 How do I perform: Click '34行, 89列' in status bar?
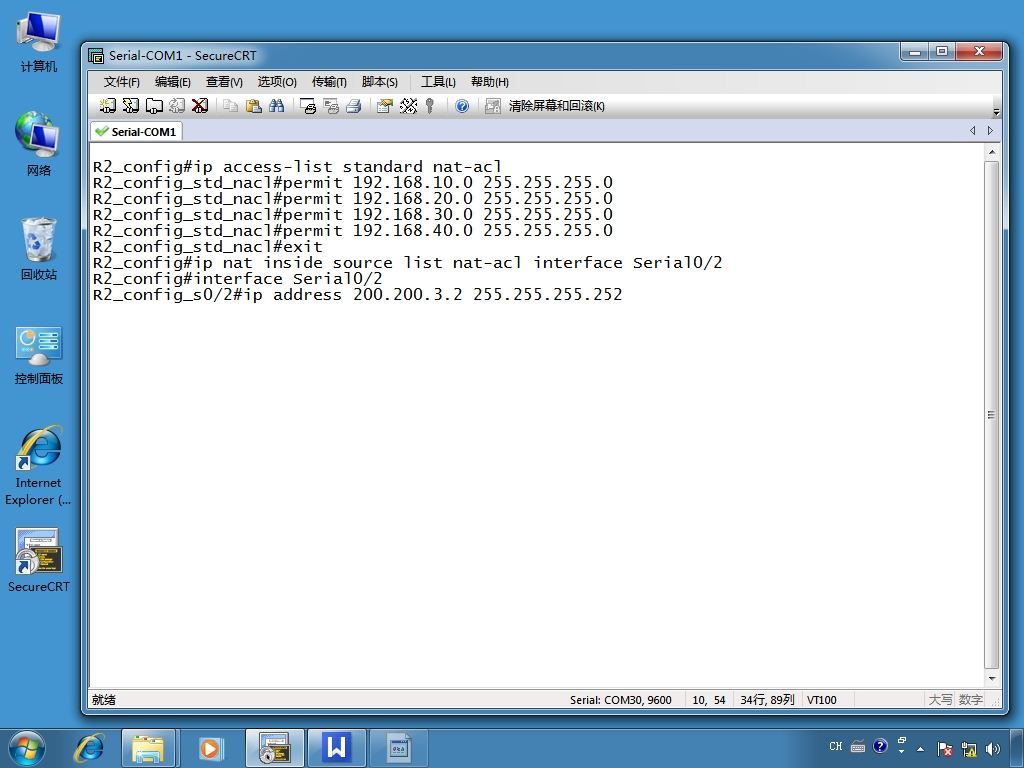pos(767,700)
